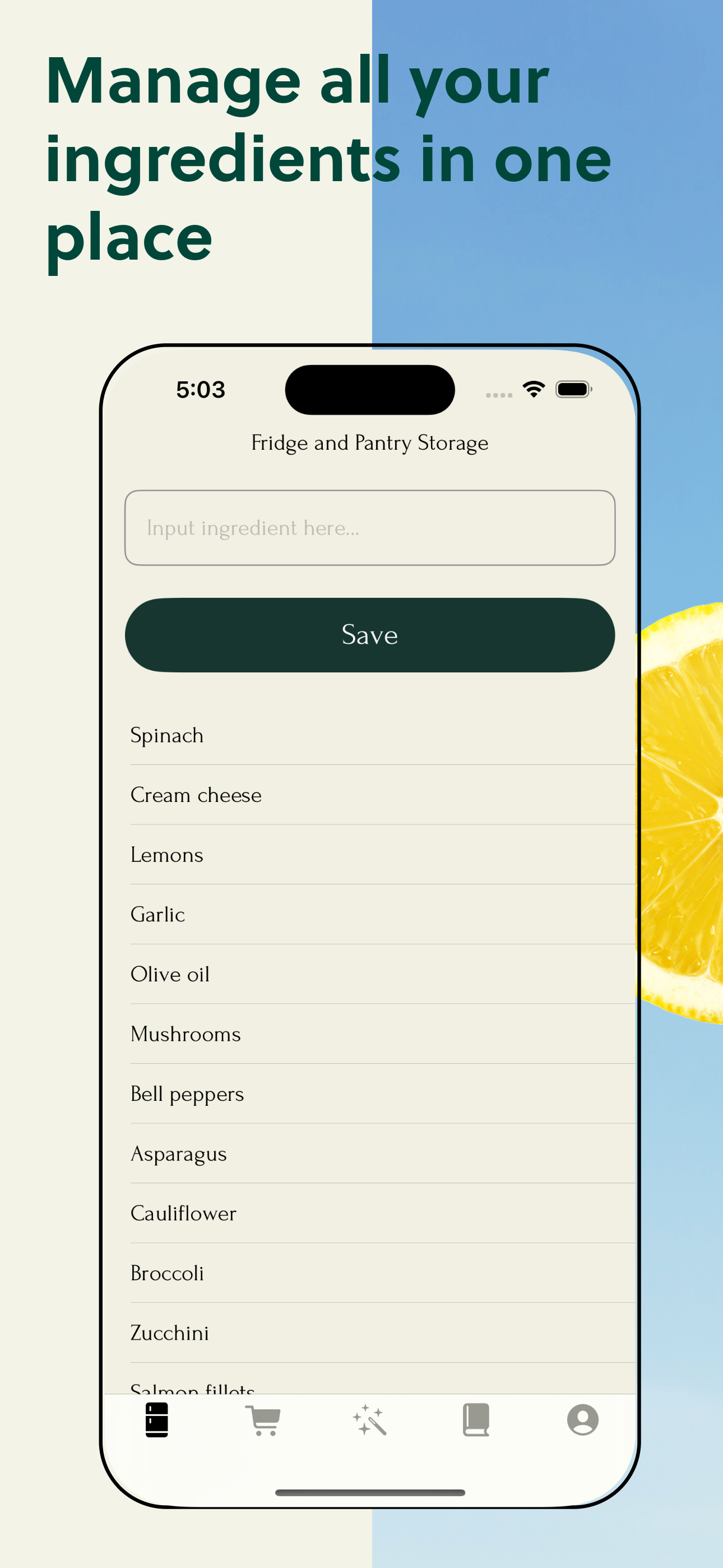Viewport: 723px width, 1568px height.
Task: Tap the Save button
Action: coord(370,635)
